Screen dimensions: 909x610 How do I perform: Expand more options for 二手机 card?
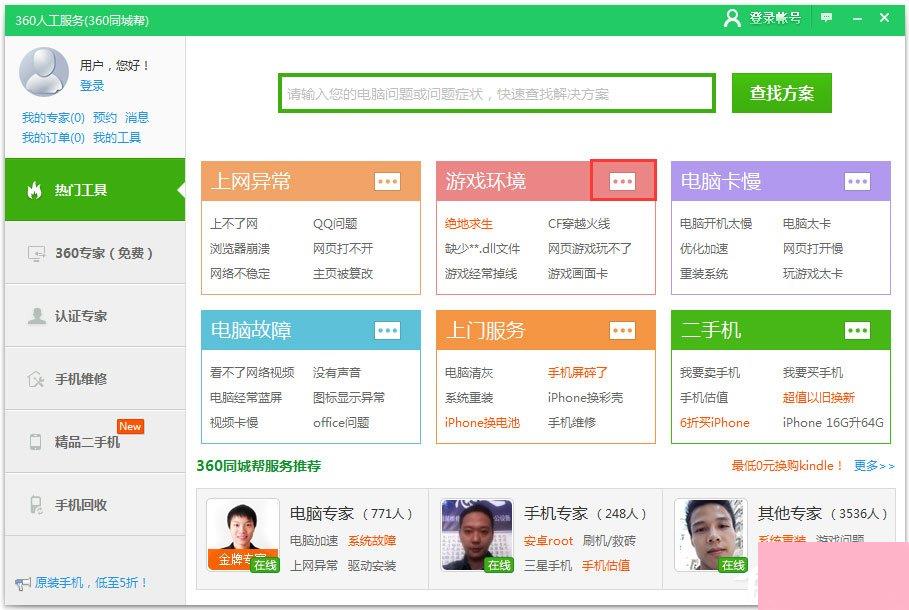pyautogui.click(x=857, y=331)
